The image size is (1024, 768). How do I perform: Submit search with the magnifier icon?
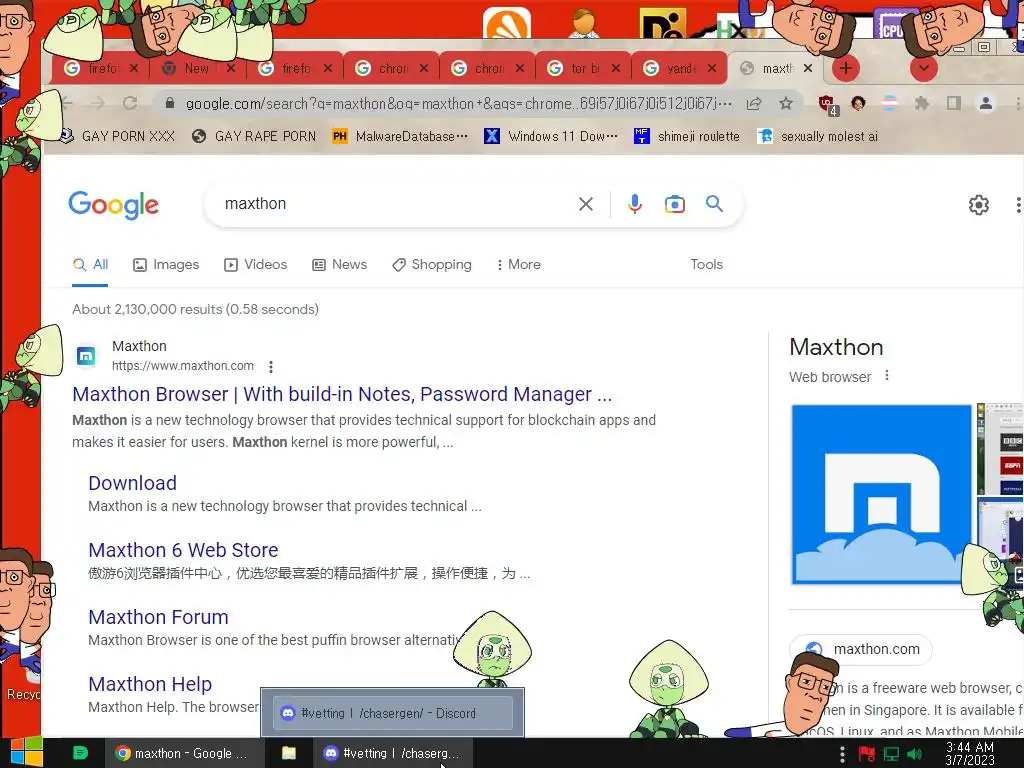tap(714, 204)
